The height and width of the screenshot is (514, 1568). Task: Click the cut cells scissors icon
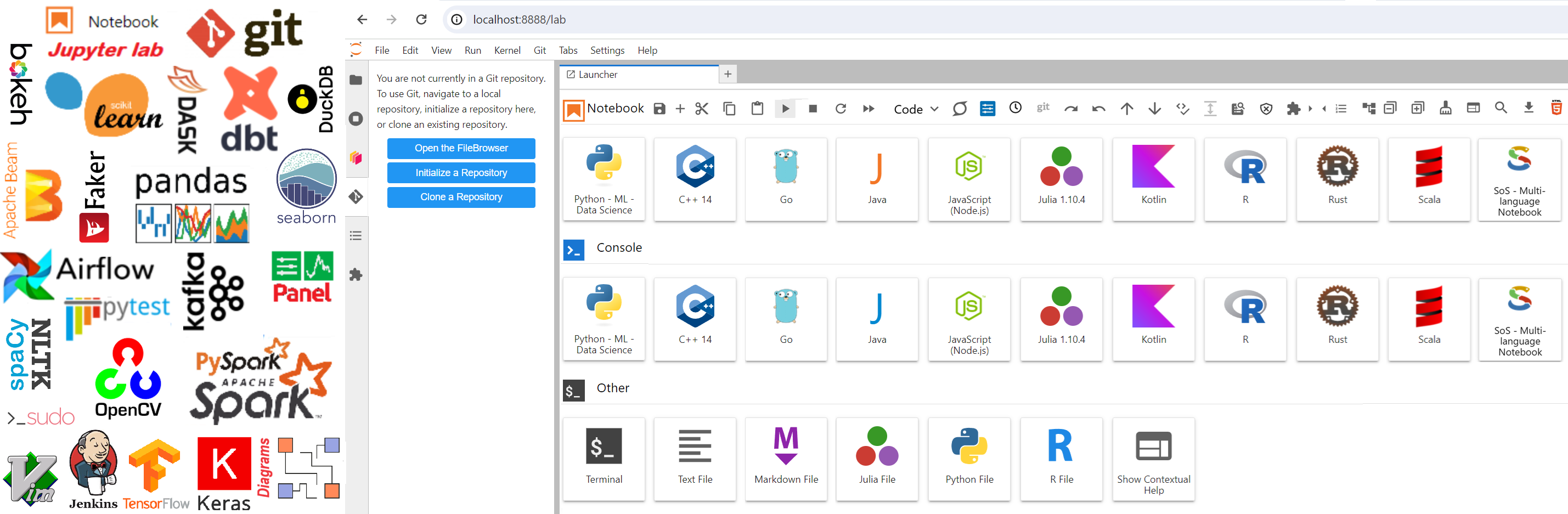702,109
